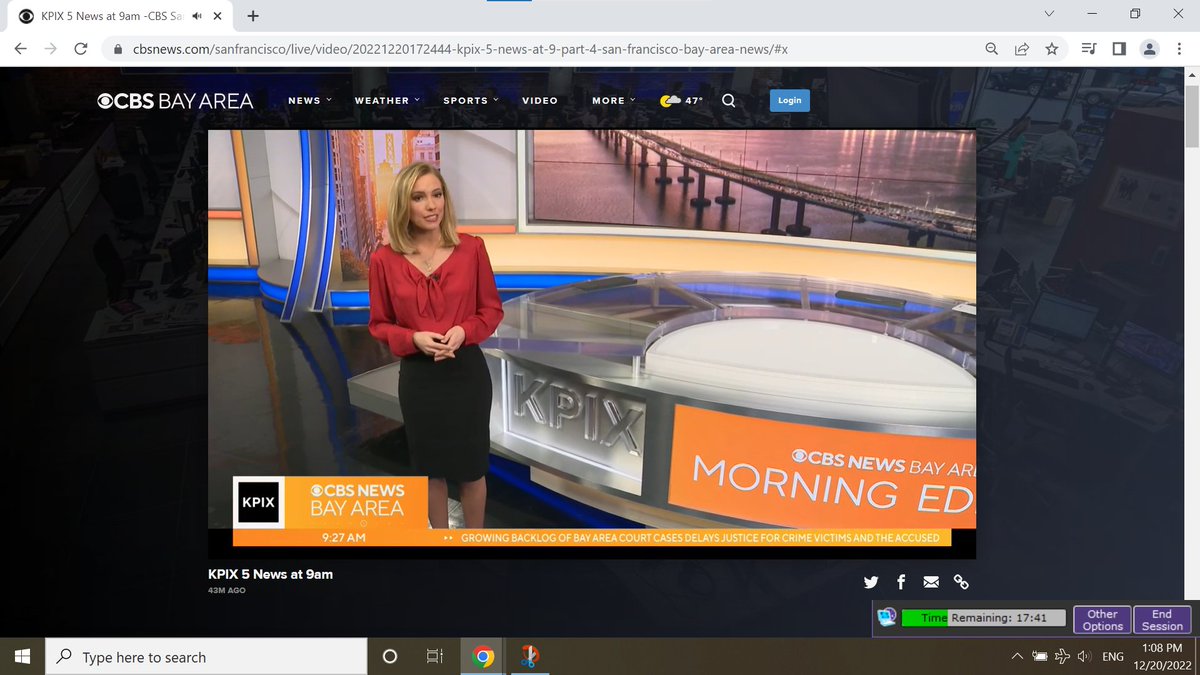
Task: Open Task View on taskbar
Action: tap(435, 656)
